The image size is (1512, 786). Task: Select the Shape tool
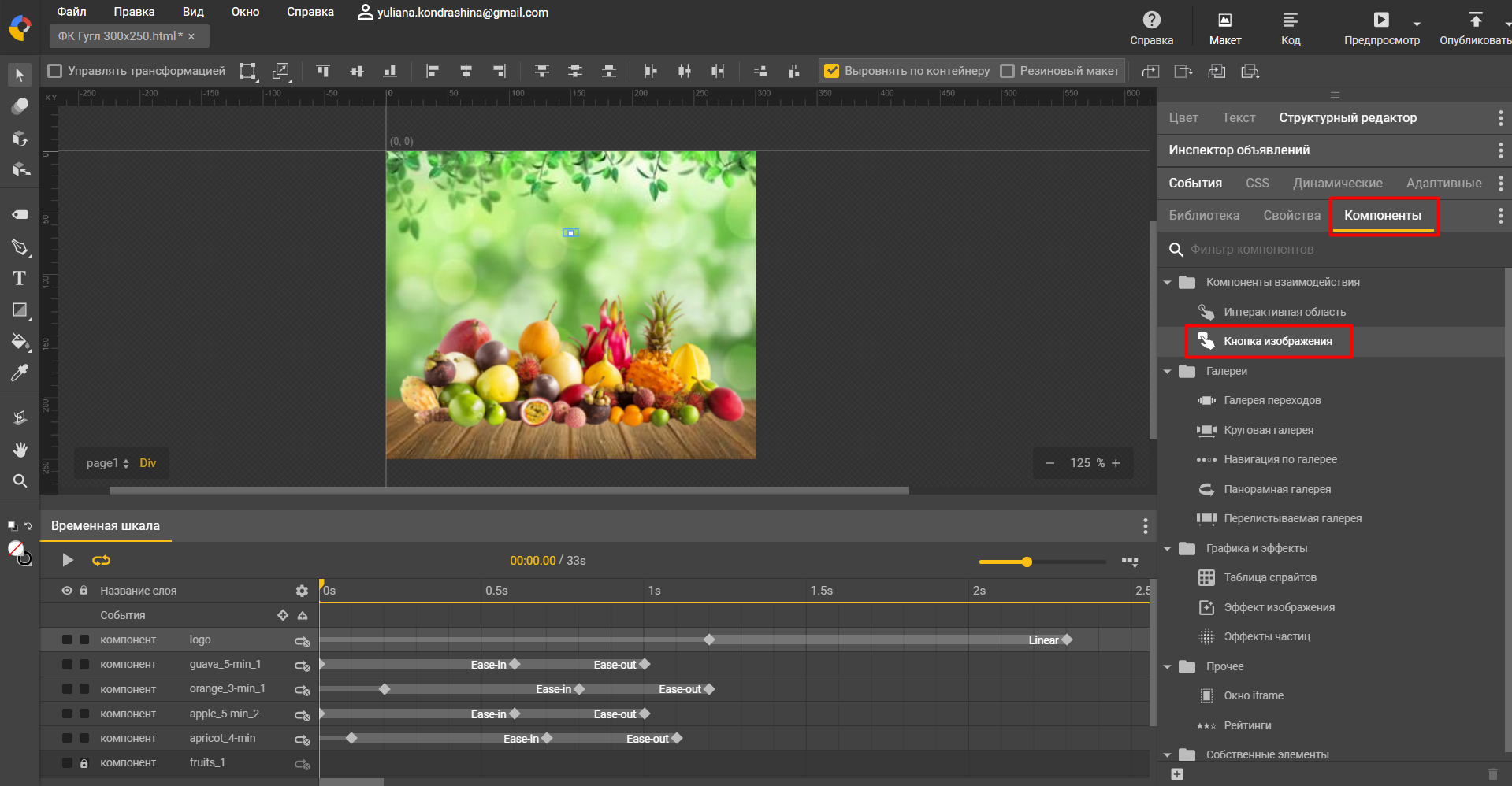[x=20, y=310]
